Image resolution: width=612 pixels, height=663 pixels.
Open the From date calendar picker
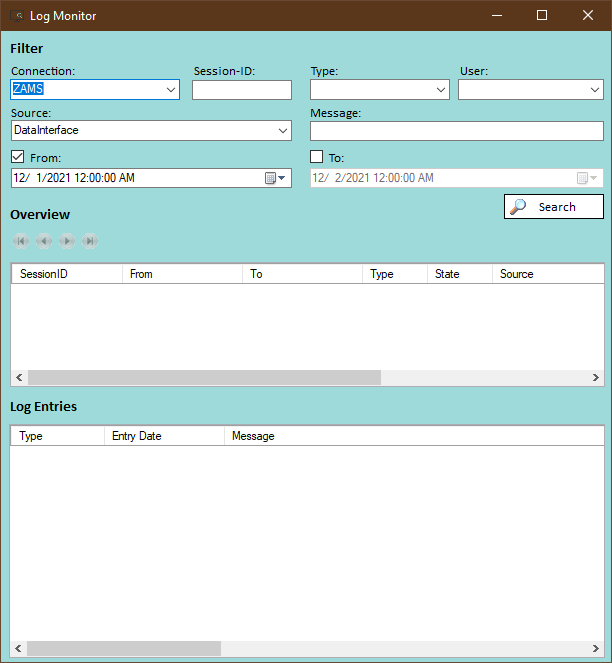tap(275, 178)
